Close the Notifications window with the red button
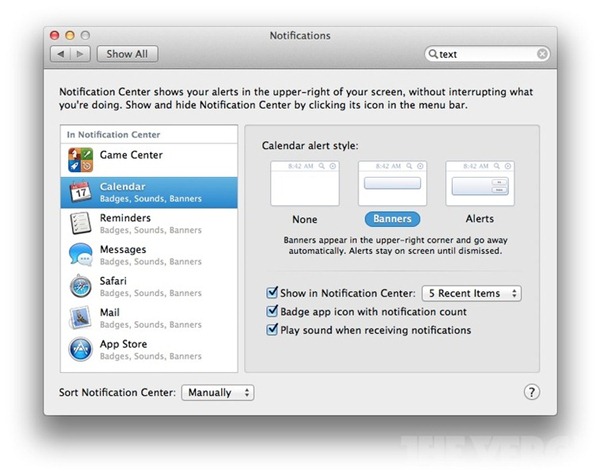600x476 pixels. 55,36
